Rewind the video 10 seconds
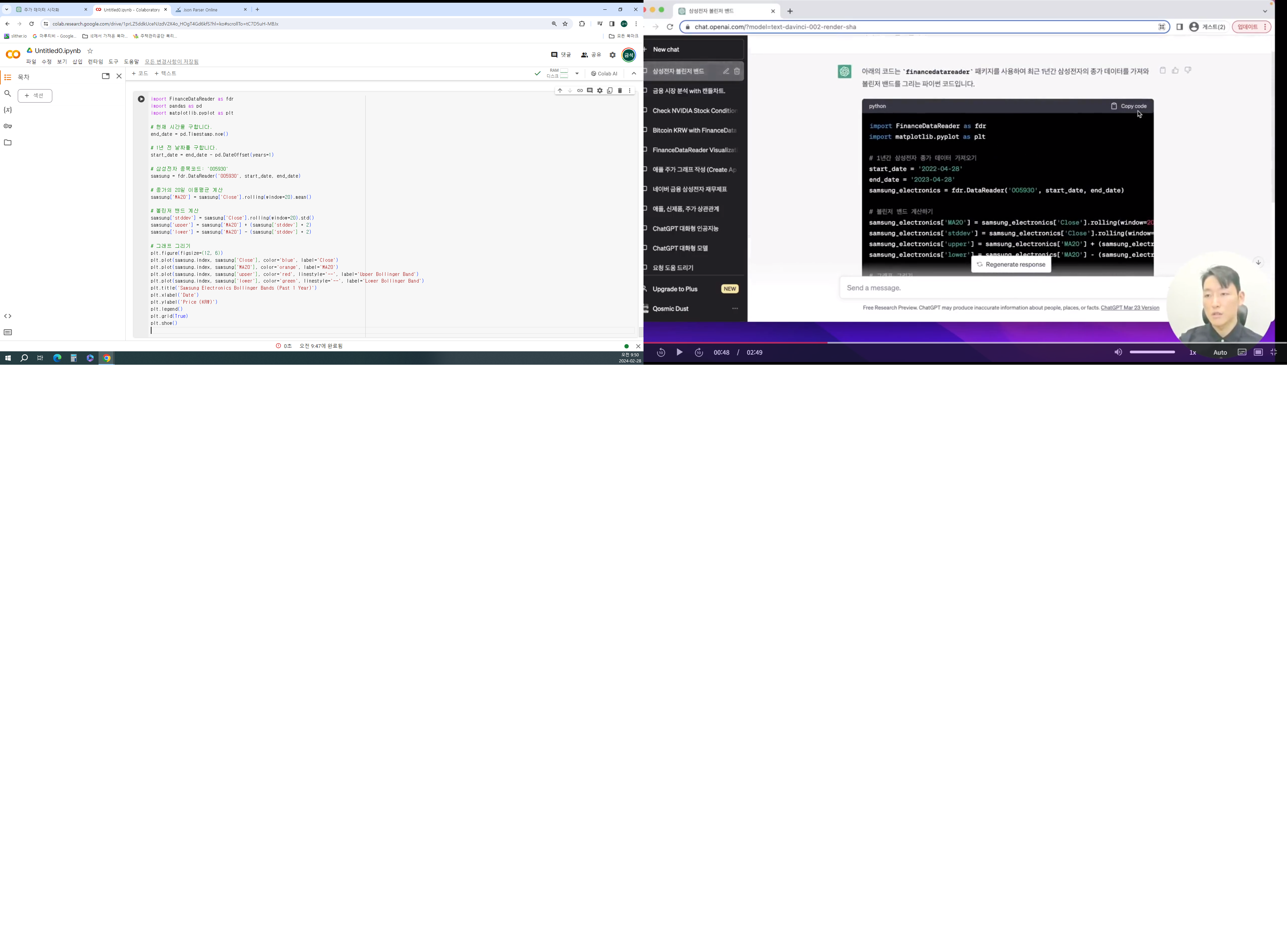Image resolution: width=1287 pixels, height=952 pixels. (661, 353)
